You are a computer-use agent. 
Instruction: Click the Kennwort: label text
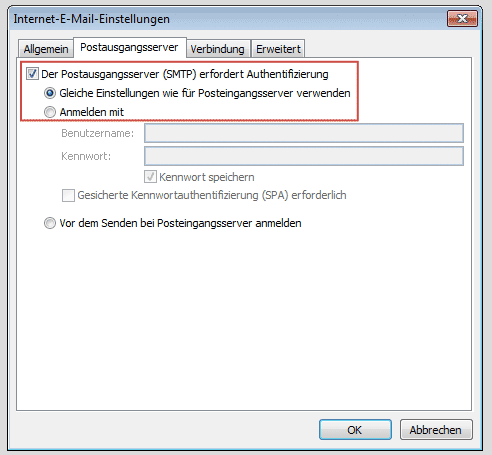pos(86,156)
